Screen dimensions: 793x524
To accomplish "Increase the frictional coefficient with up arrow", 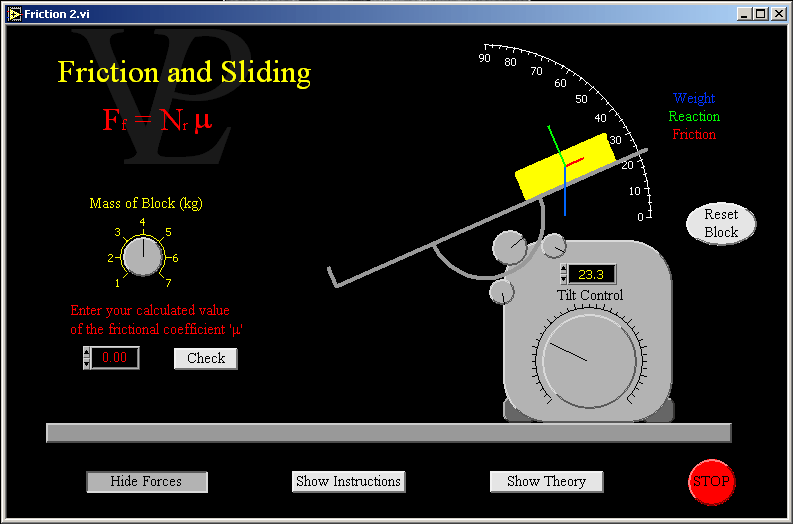I will coord(86,353).
